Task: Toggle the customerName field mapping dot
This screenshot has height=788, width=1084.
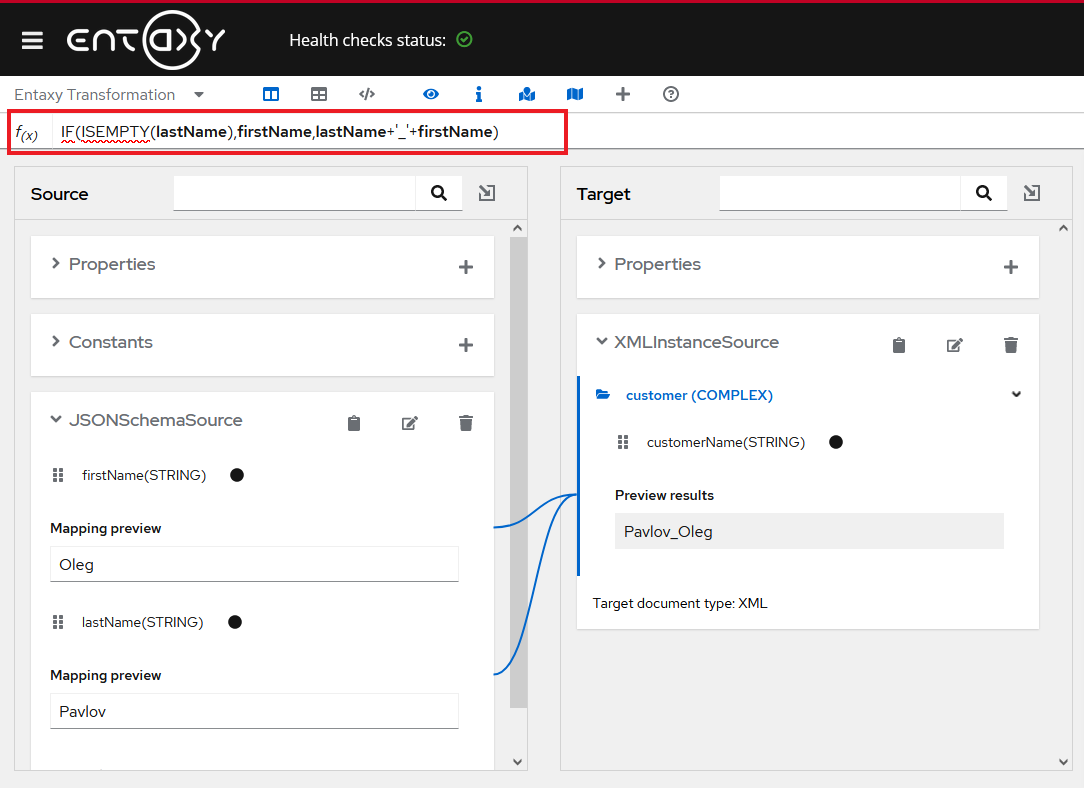Action: pyautogui.click(x=836, y=442)
